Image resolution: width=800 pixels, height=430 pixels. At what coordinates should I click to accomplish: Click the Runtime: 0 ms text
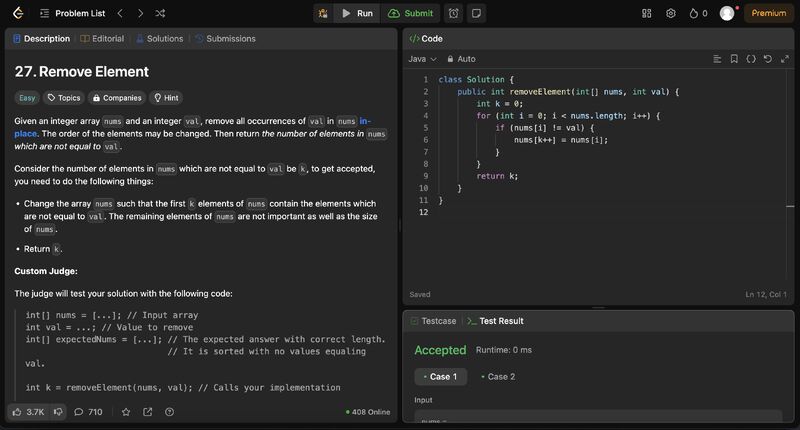click(504, 350)
